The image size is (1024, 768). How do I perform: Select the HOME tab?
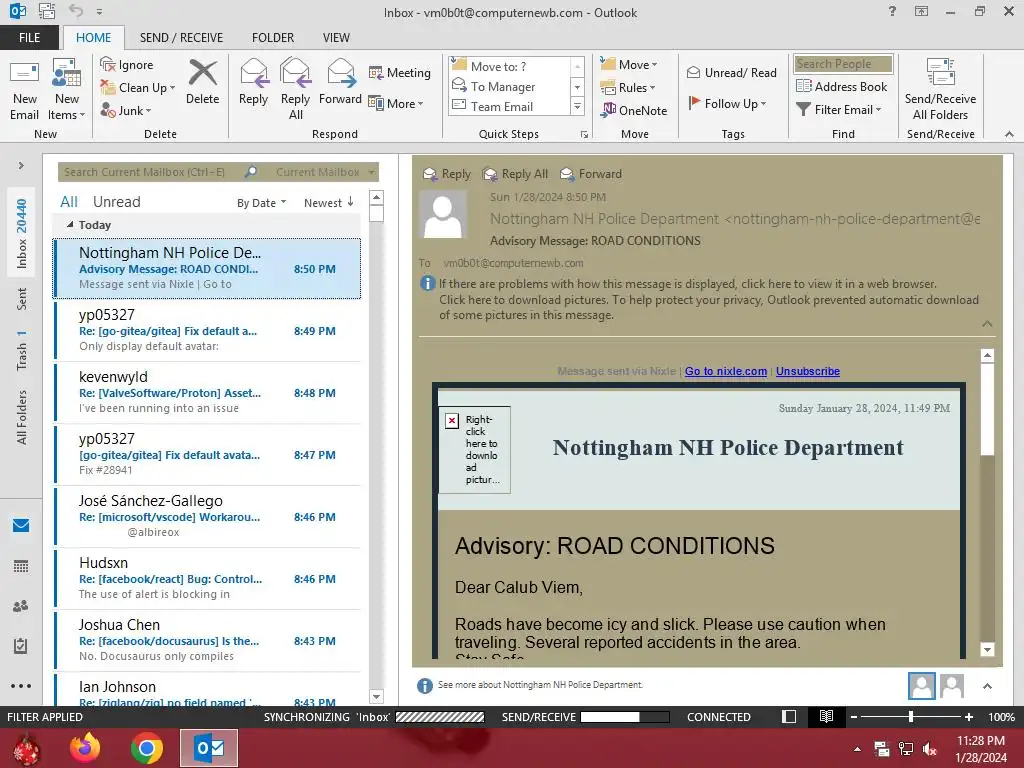(93, 37)
